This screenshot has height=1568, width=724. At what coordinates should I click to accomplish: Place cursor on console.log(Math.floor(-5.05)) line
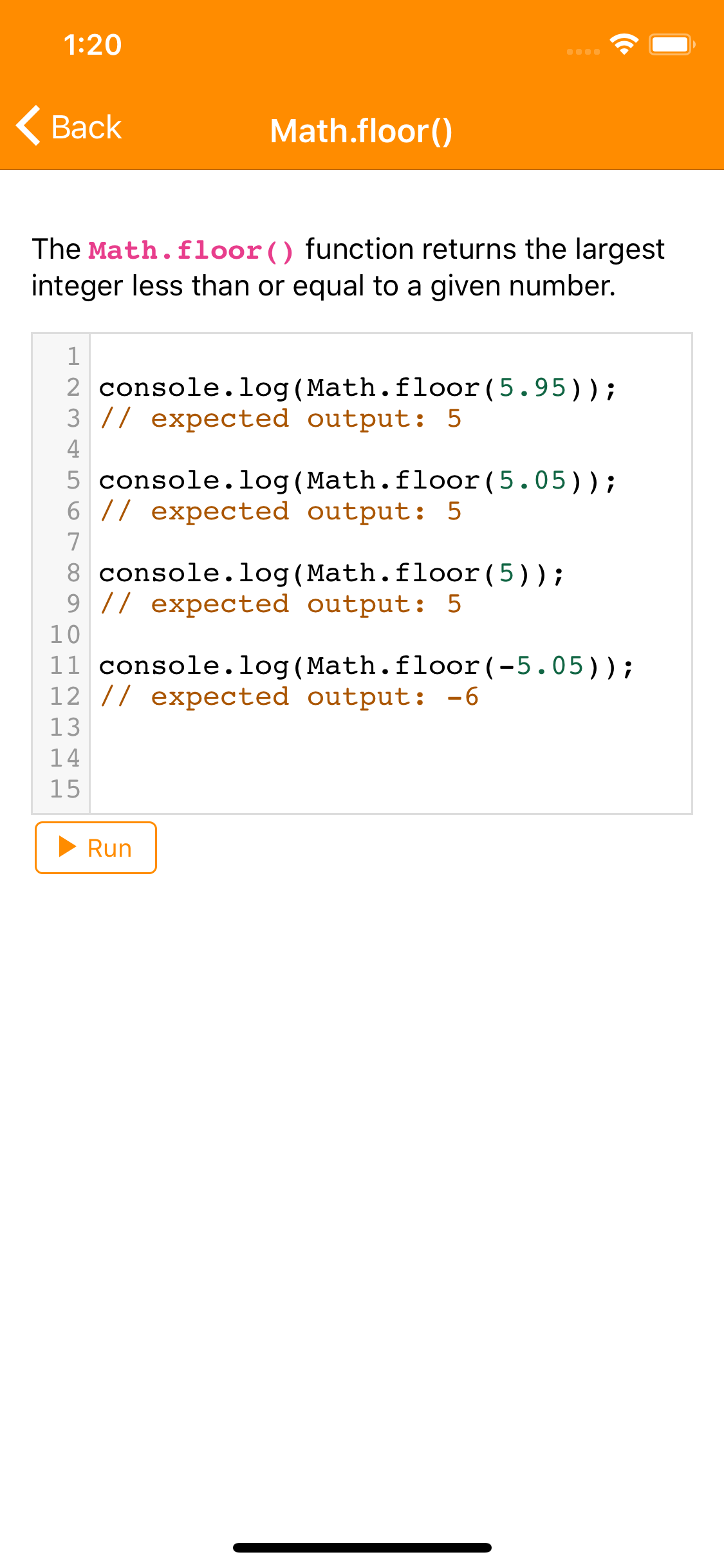(367, 666)
